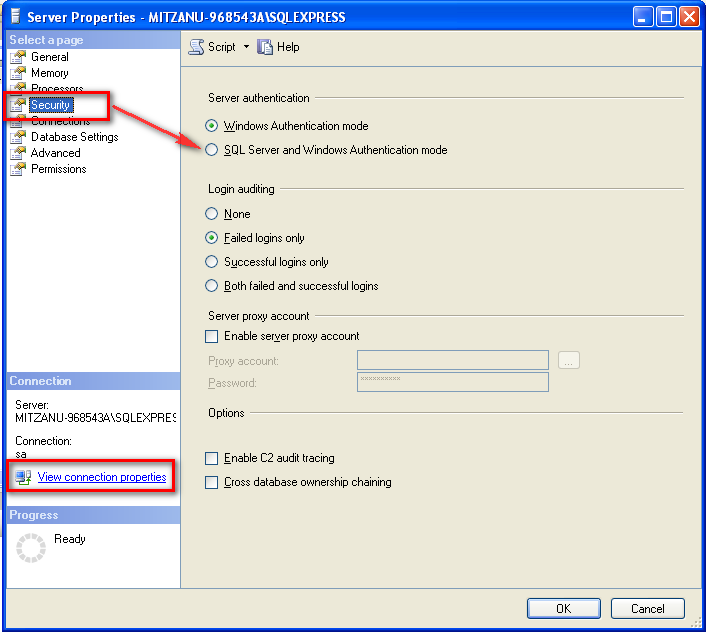The image size is (706, 633).
Task: Enable server proxy account checkbox
Action: coord(212,336)
